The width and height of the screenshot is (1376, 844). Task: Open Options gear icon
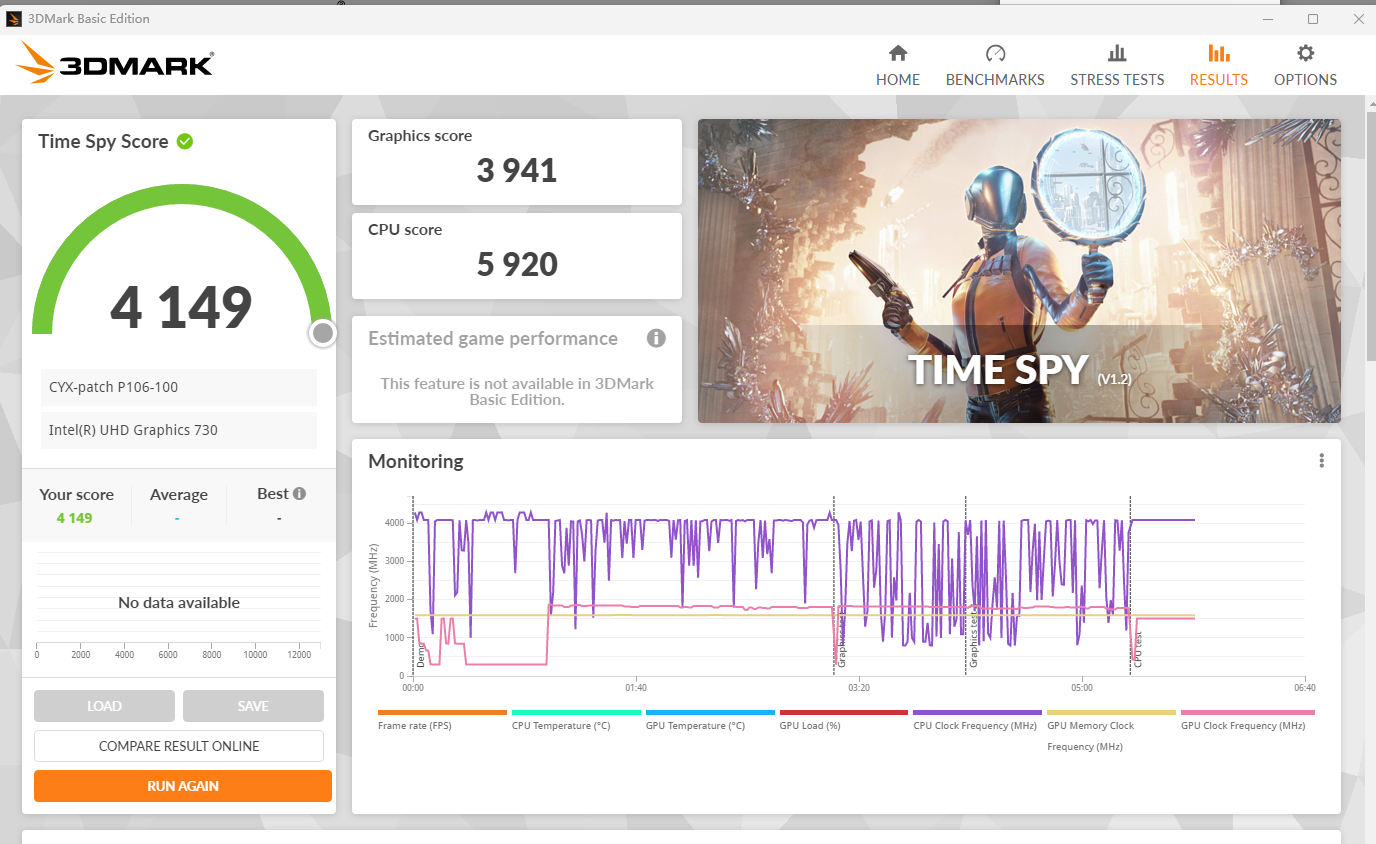pyautogui.click(x=1305, y=54)
